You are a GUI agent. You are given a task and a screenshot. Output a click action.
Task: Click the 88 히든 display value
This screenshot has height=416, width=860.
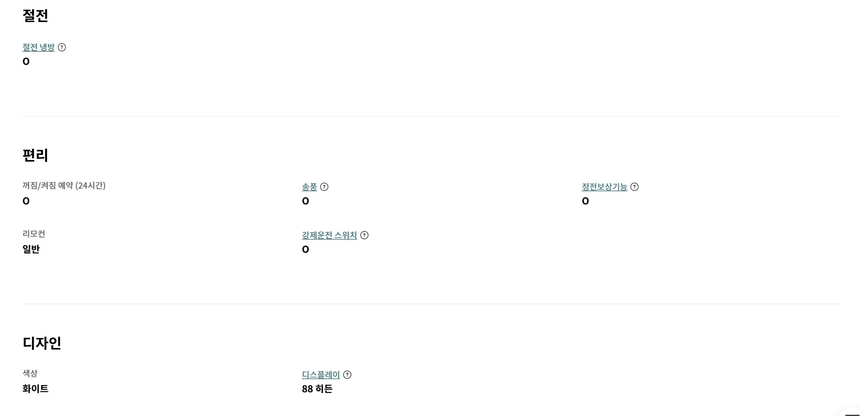pos(317,389)
